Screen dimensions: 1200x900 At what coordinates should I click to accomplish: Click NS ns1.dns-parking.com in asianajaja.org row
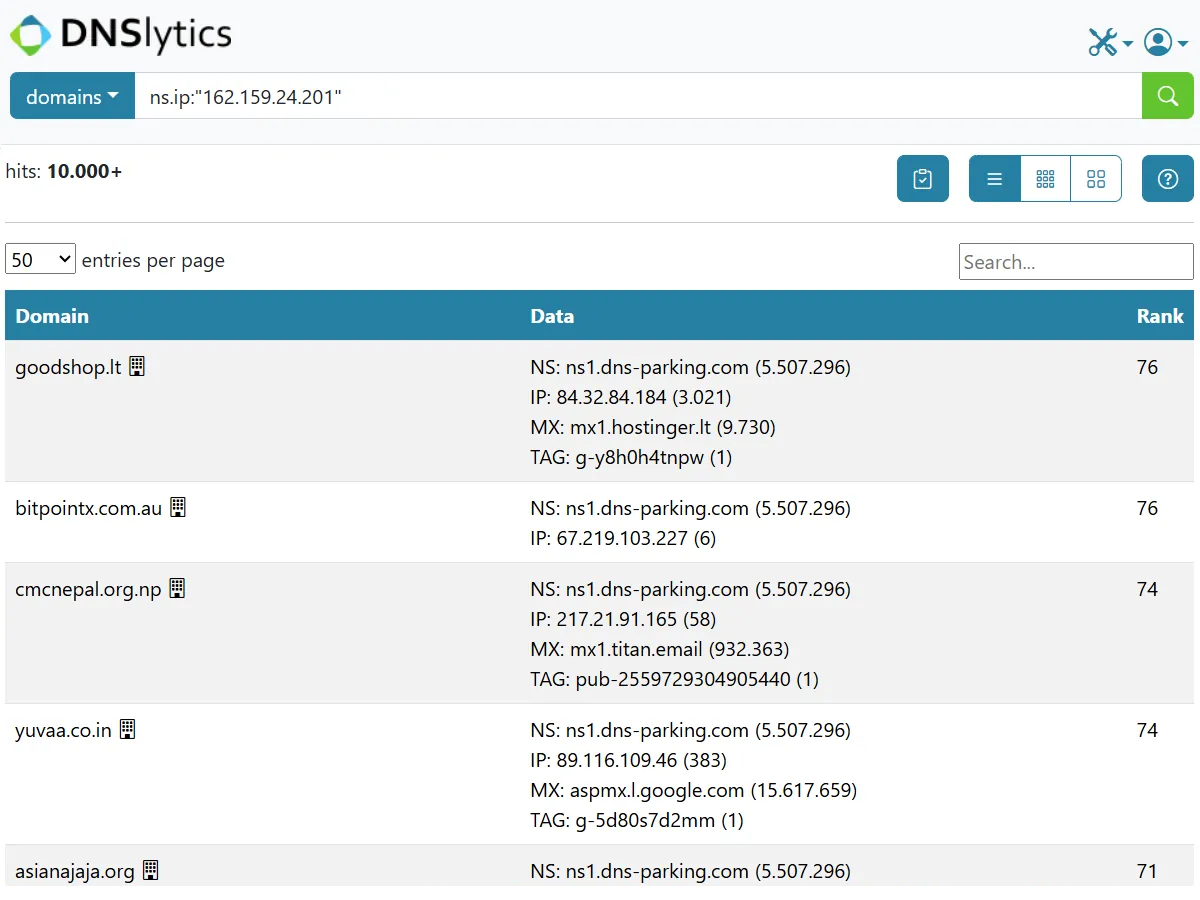pyautogui.click(x=690, y=871)
